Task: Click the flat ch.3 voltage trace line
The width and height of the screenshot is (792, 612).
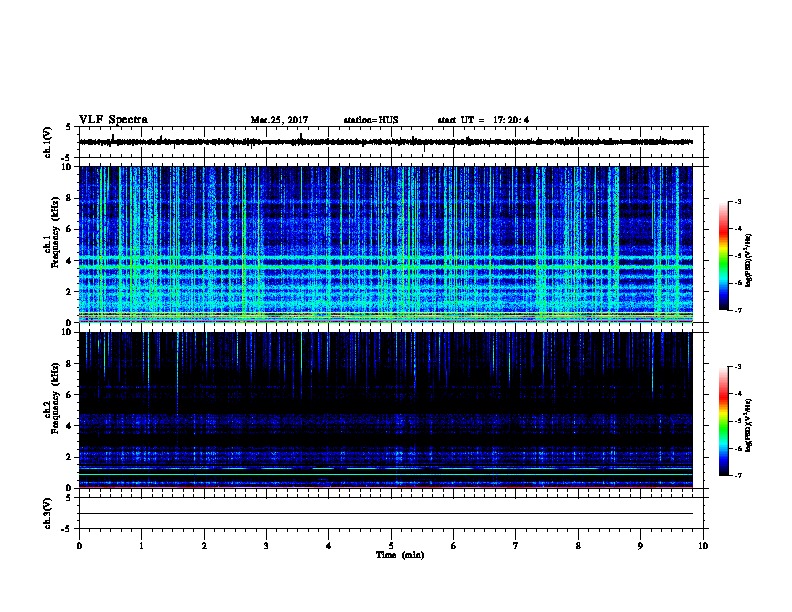Action: [386, 514]
